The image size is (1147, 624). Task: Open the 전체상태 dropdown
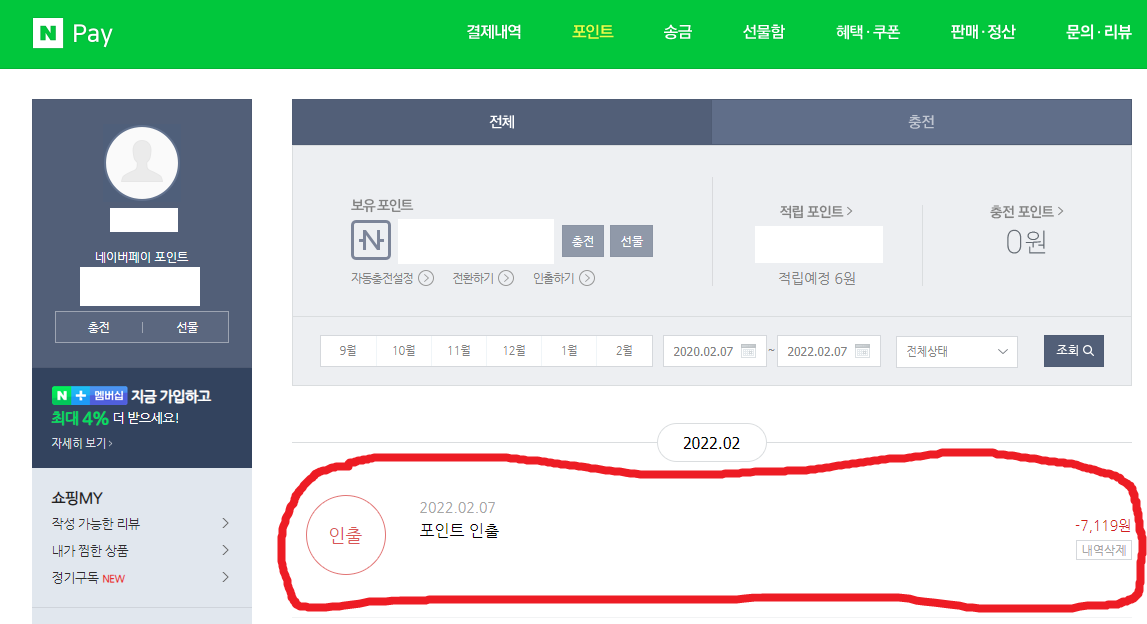(x=957, y=351)
